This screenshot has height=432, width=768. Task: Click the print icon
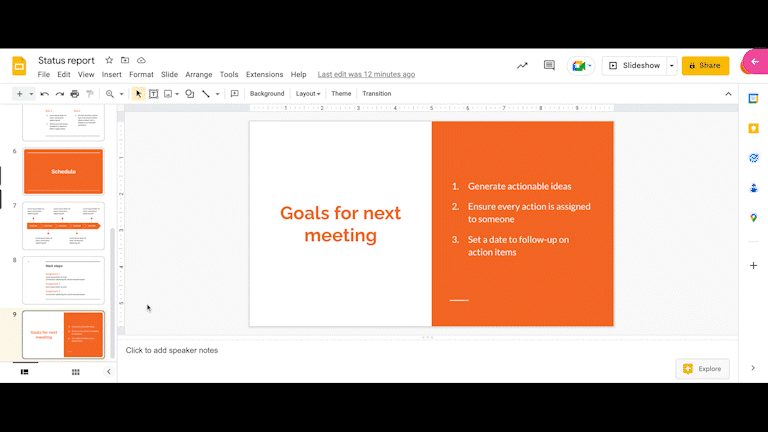click(x=74, y=94)
